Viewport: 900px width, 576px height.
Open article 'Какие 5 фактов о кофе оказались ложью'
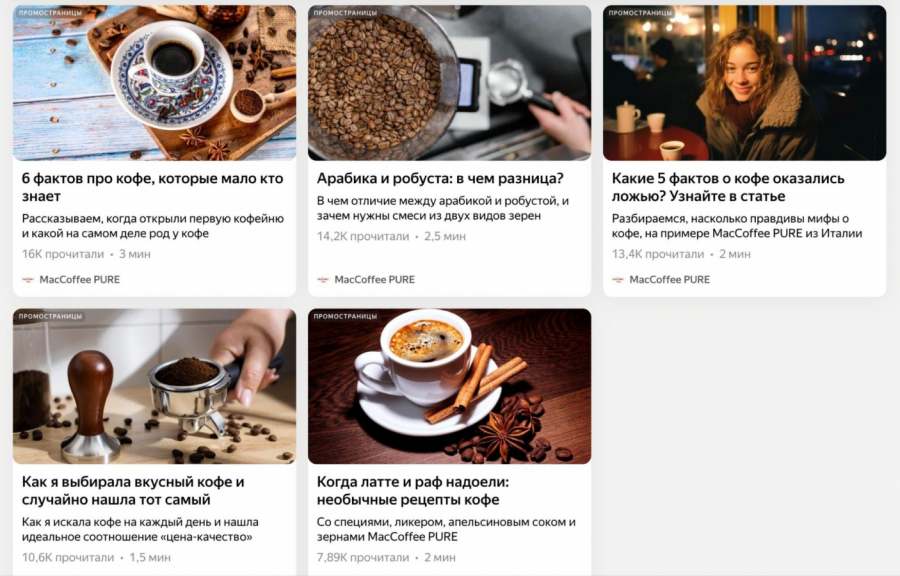pos(728,187)
